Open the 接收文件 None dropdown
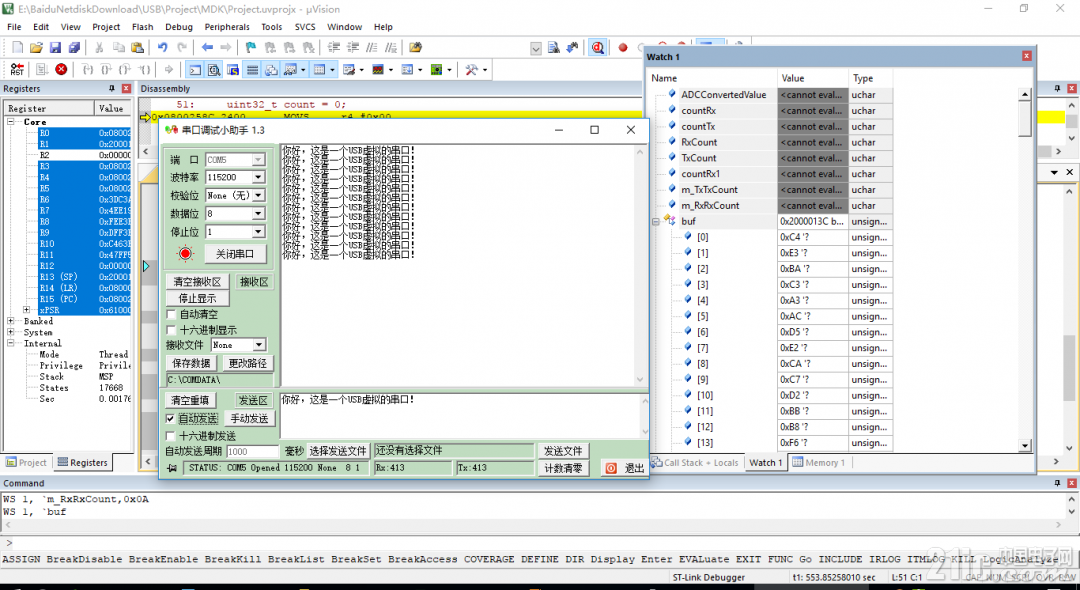The image size is (1080, 590). (x=259, y=345)
